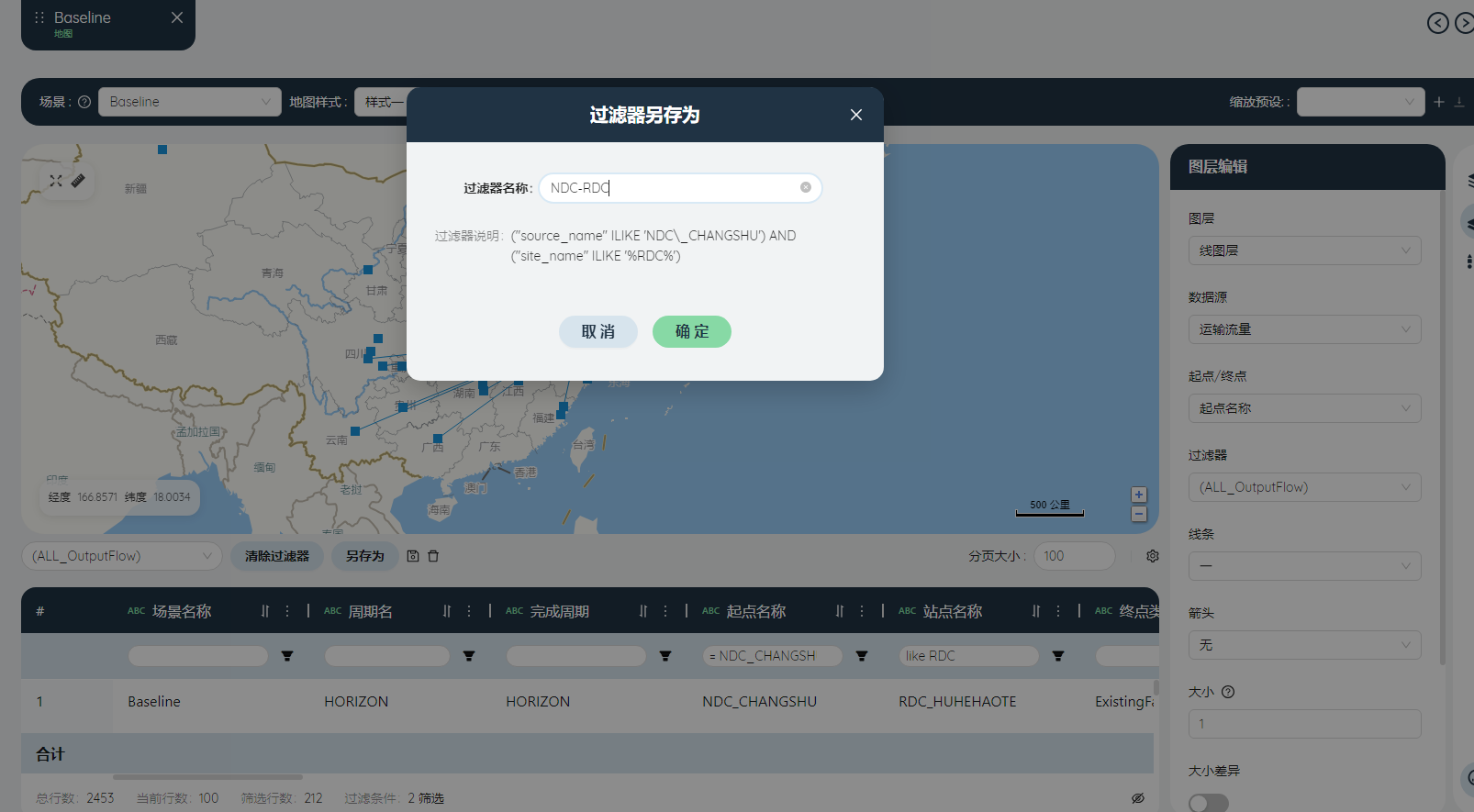
Task: Open the 场景 Baseline dropdown
Action: (x=190, y=102)
